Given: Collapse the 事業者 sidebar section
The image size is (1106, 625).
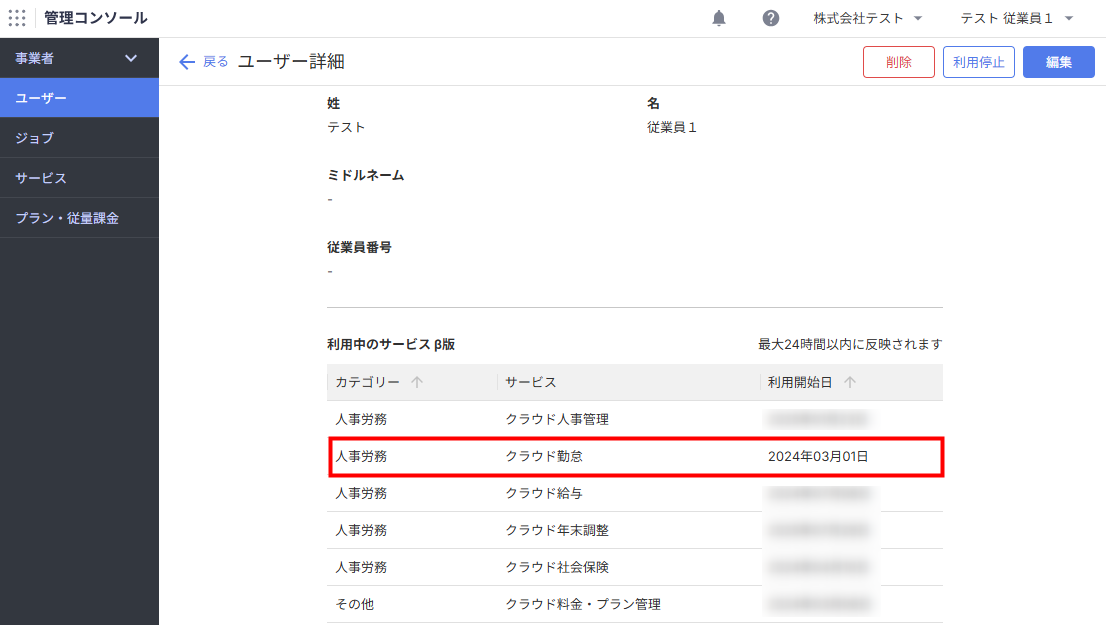Looking at the screenshot, I should point(131,58).
